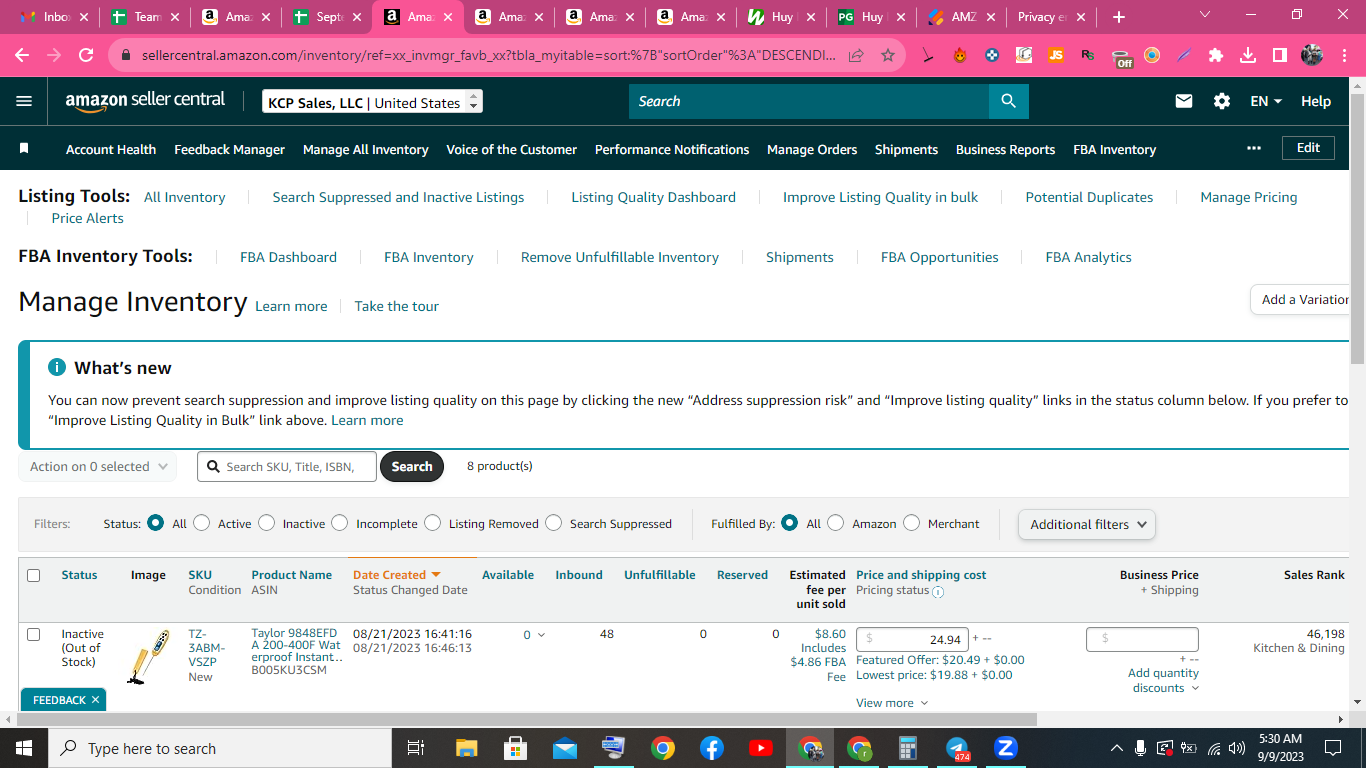Click the Taylor thermometer product thumbnail

[x=149, y=657]
